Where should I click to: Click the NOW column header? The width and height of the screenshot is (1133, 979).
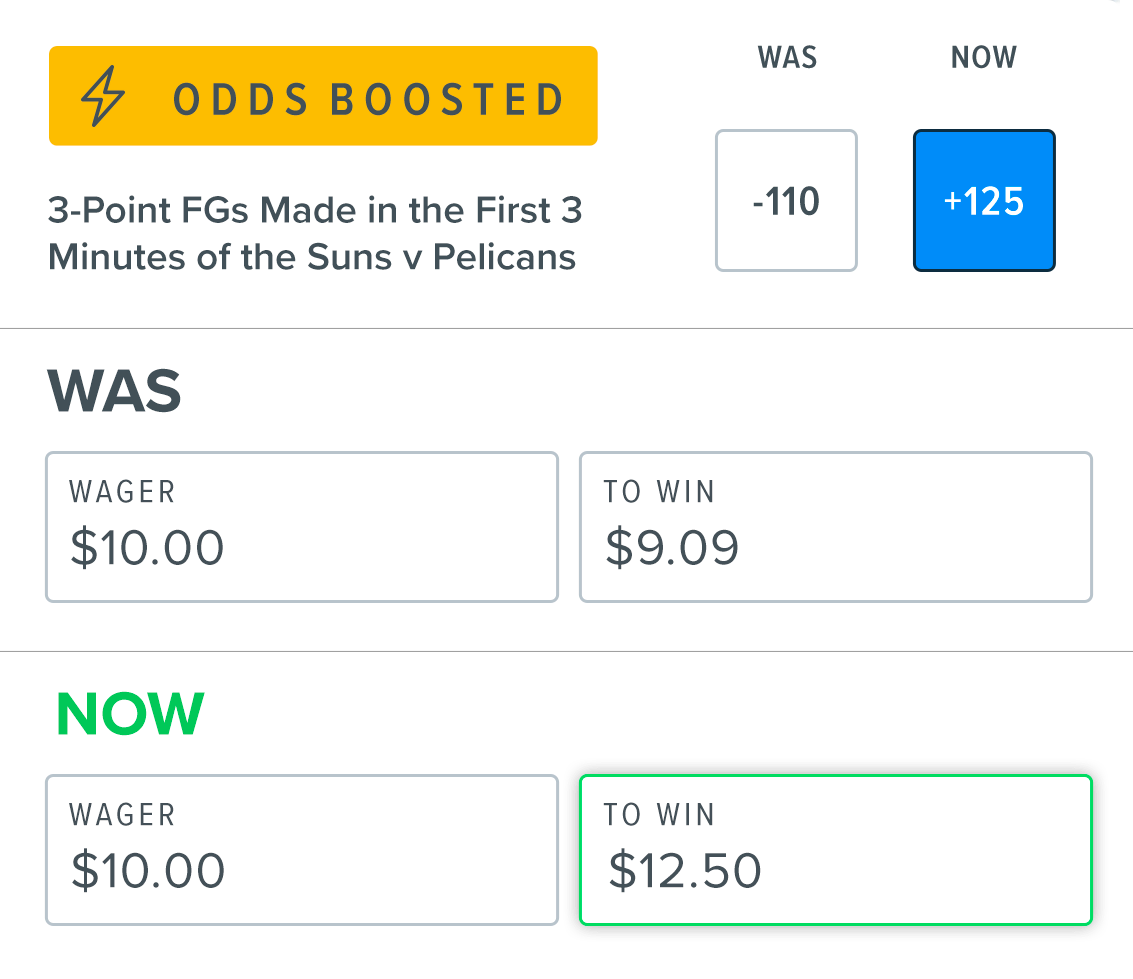coord(983,57)
